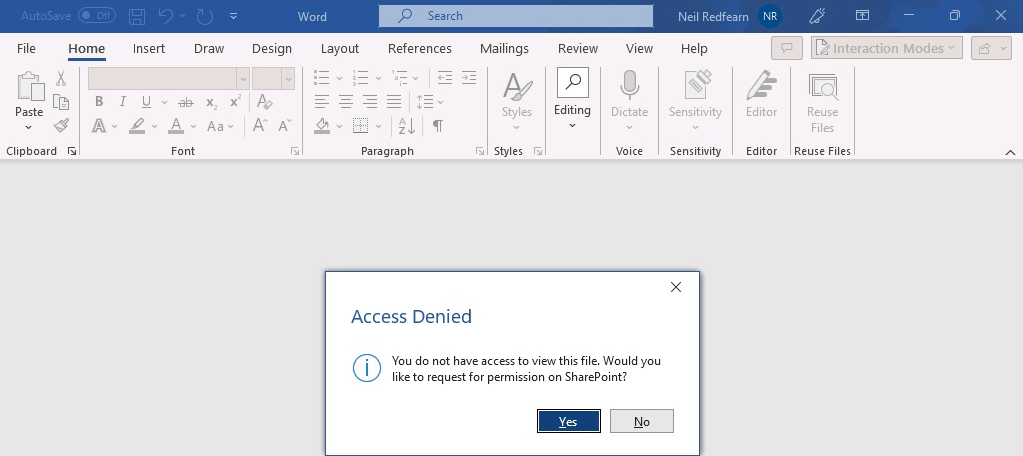Click the Search box in title bar

point(515,16)
